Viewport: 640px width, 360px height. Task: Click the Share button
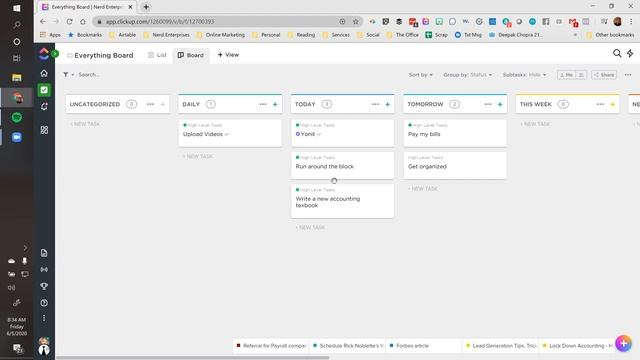[x=604, y=75]
